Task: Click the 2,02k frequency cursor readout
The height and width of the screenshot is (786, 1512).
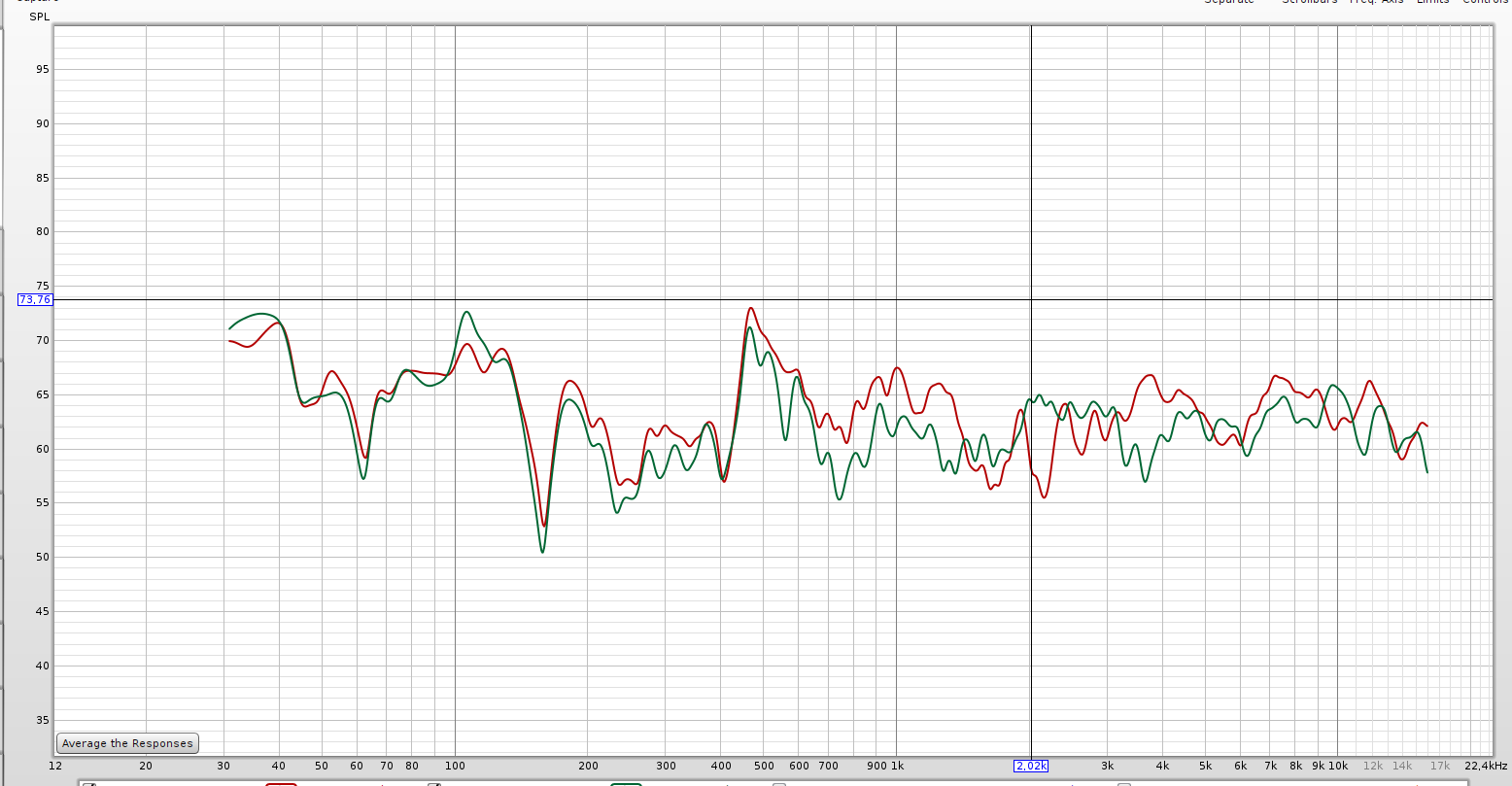Action: coord(1031,766)
